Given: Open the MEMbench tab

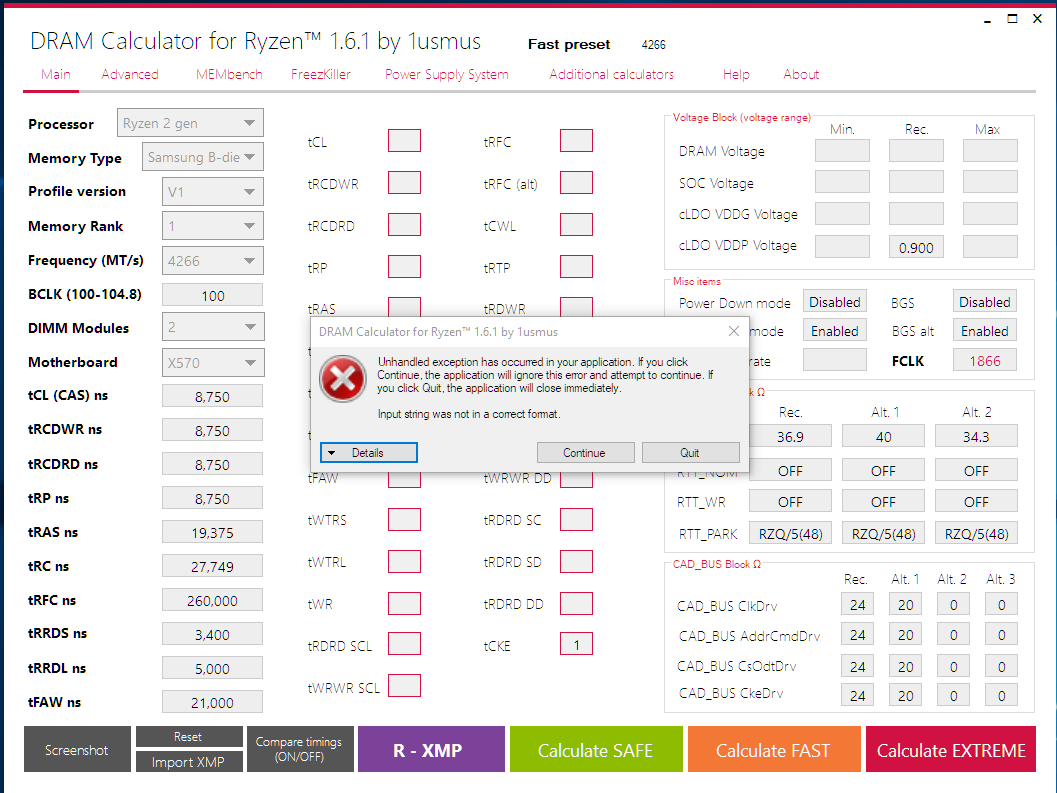Looking at the screenshot, I should click(229, 74).
